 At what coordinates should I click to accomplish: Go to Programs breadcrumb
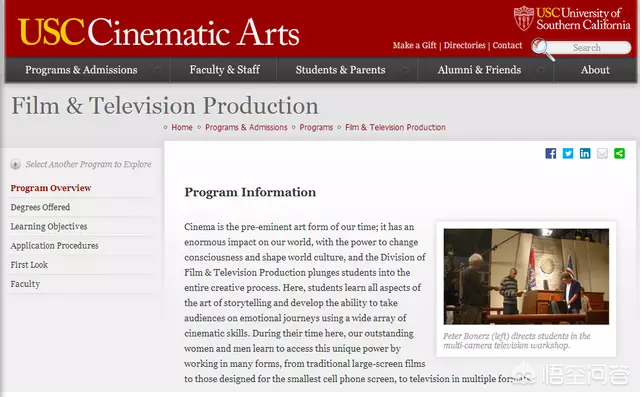click(316, 127)
